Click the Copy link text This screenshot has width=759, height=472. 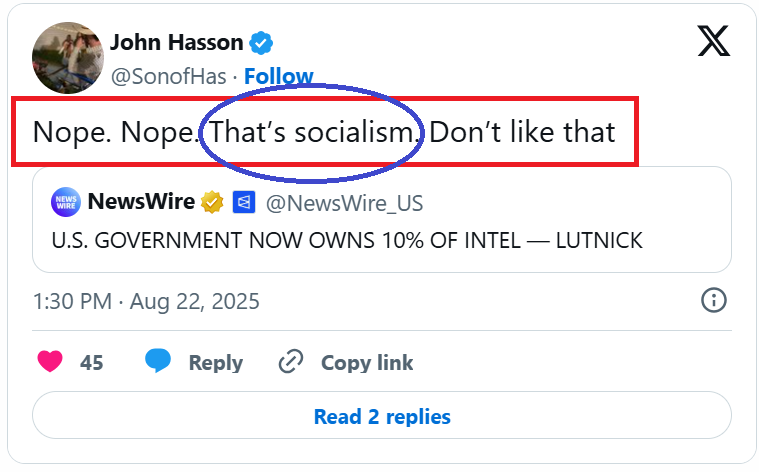pyautogui.click(x=366, y=363)
